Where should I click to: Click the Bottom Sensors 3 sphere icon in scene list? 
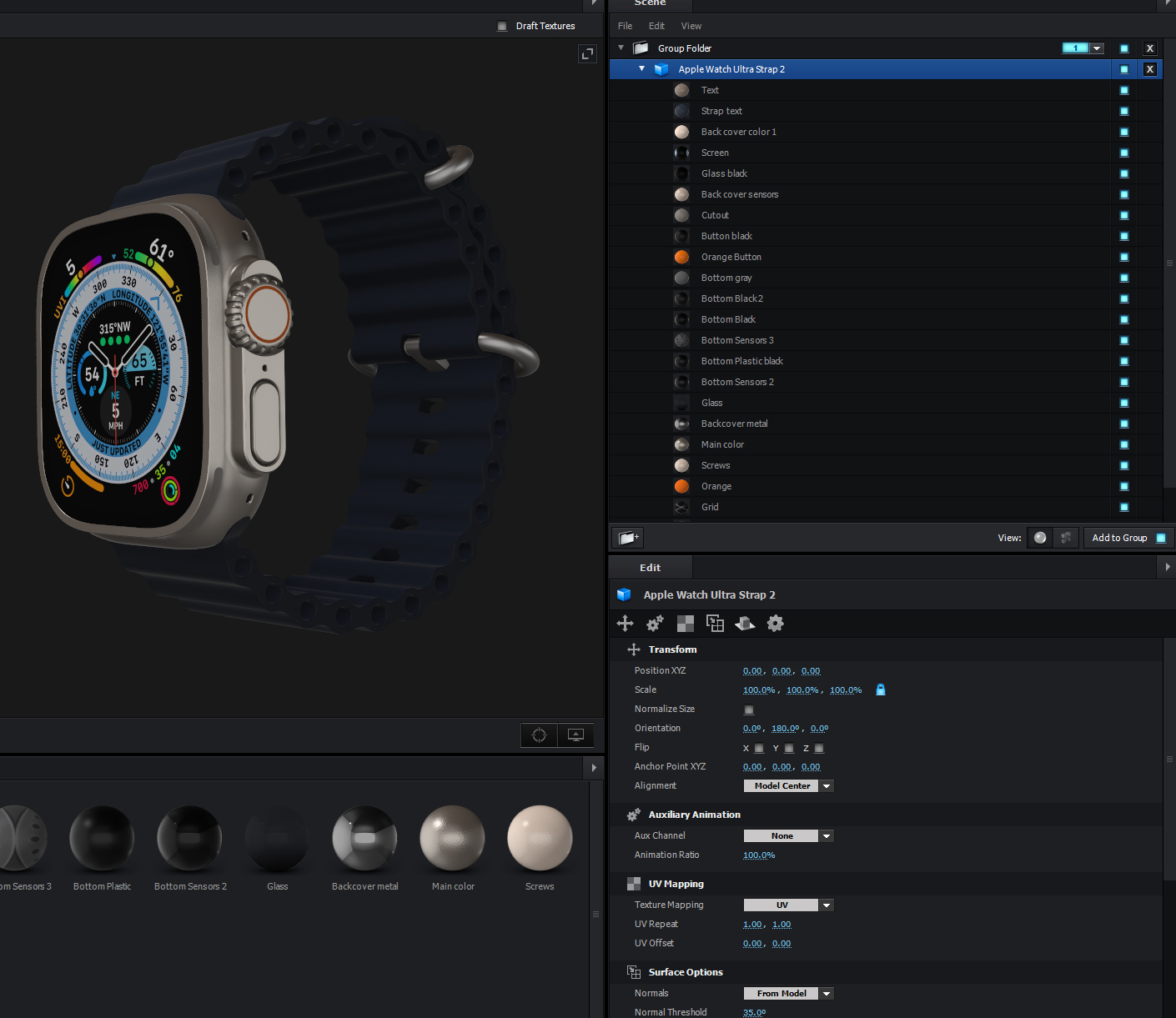(x=681, y=340)
